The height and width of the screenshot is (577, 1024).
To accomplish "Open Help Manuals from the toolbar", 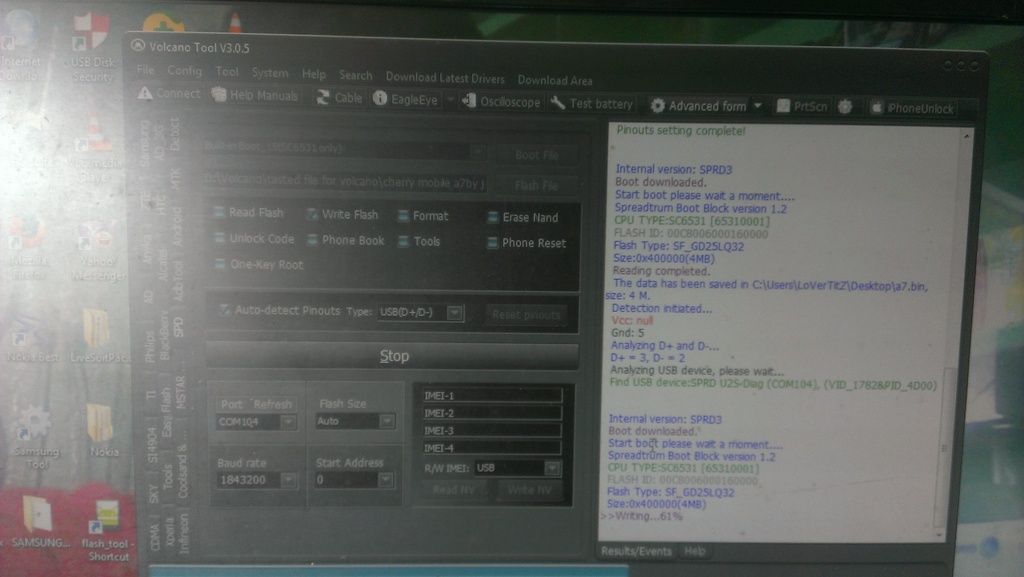I will point(255,96).
